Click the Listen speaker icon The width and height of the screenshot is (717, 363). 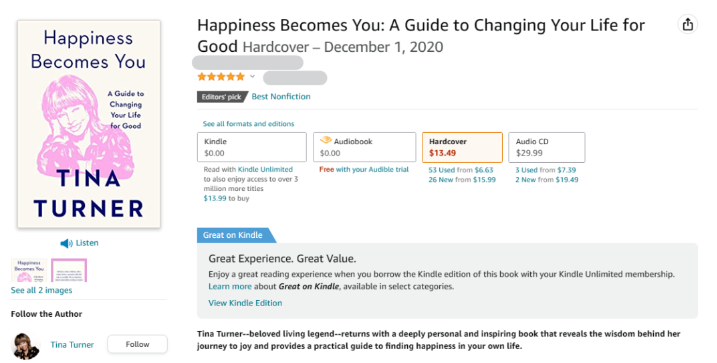[66, 243]
